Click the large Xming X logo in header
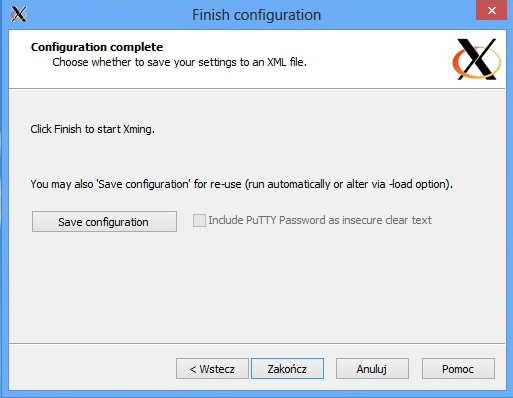This screenshot has height=398, width=513. [477, 59]
